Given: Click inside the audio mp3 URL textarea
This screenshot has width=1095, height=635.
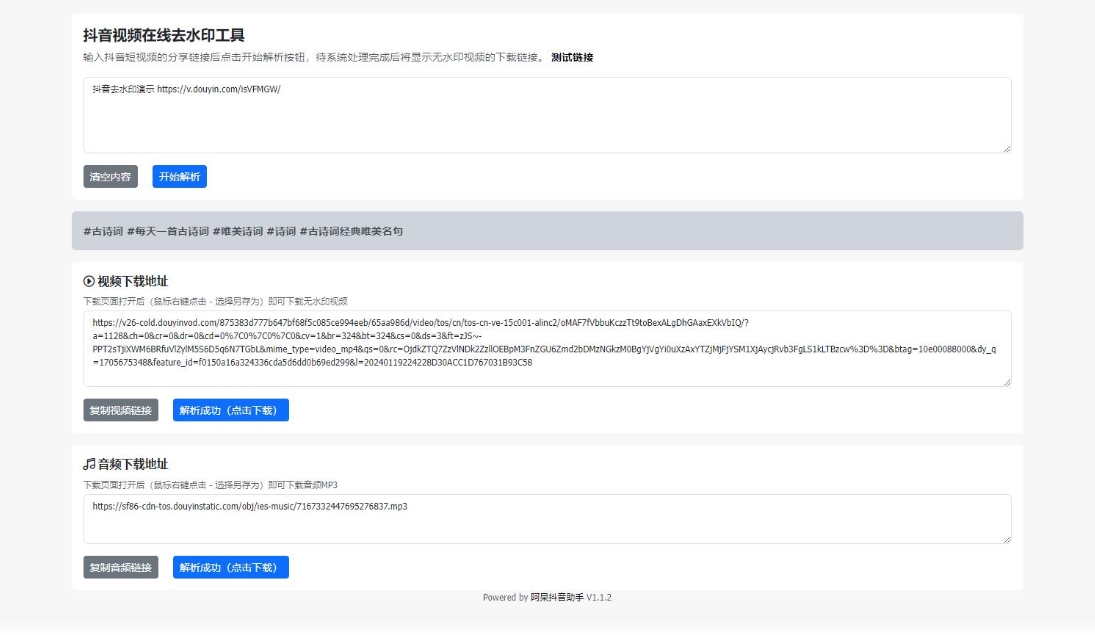Looking at the screenshot, I should click(547, 519).
